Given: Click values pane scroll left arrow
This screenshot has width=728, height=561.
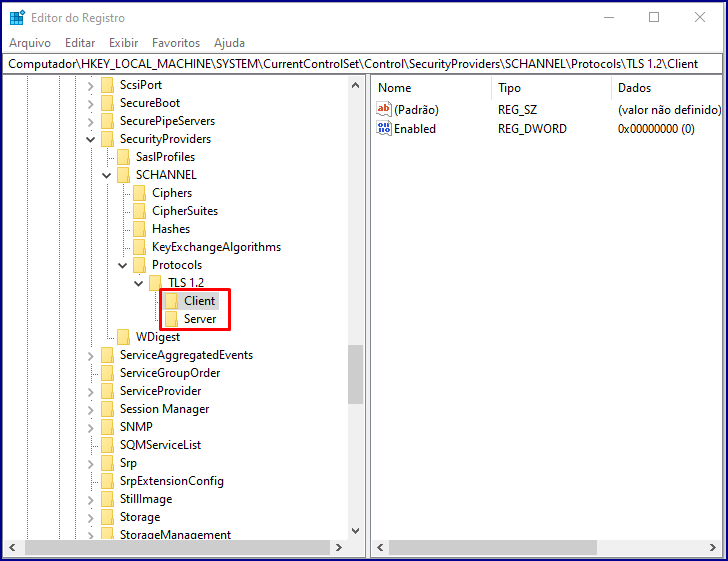Looking at the screenshot, I should click(x=380, y=548).
